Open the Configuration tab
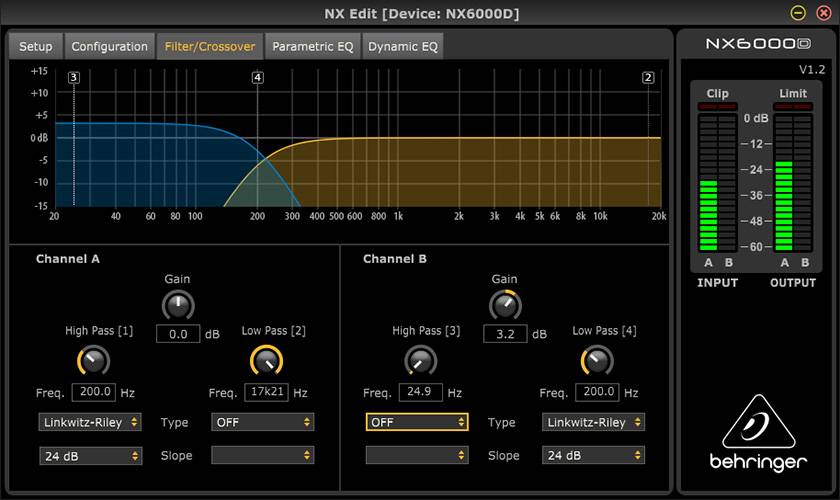 pyautogui.click(x=110, y=46)
